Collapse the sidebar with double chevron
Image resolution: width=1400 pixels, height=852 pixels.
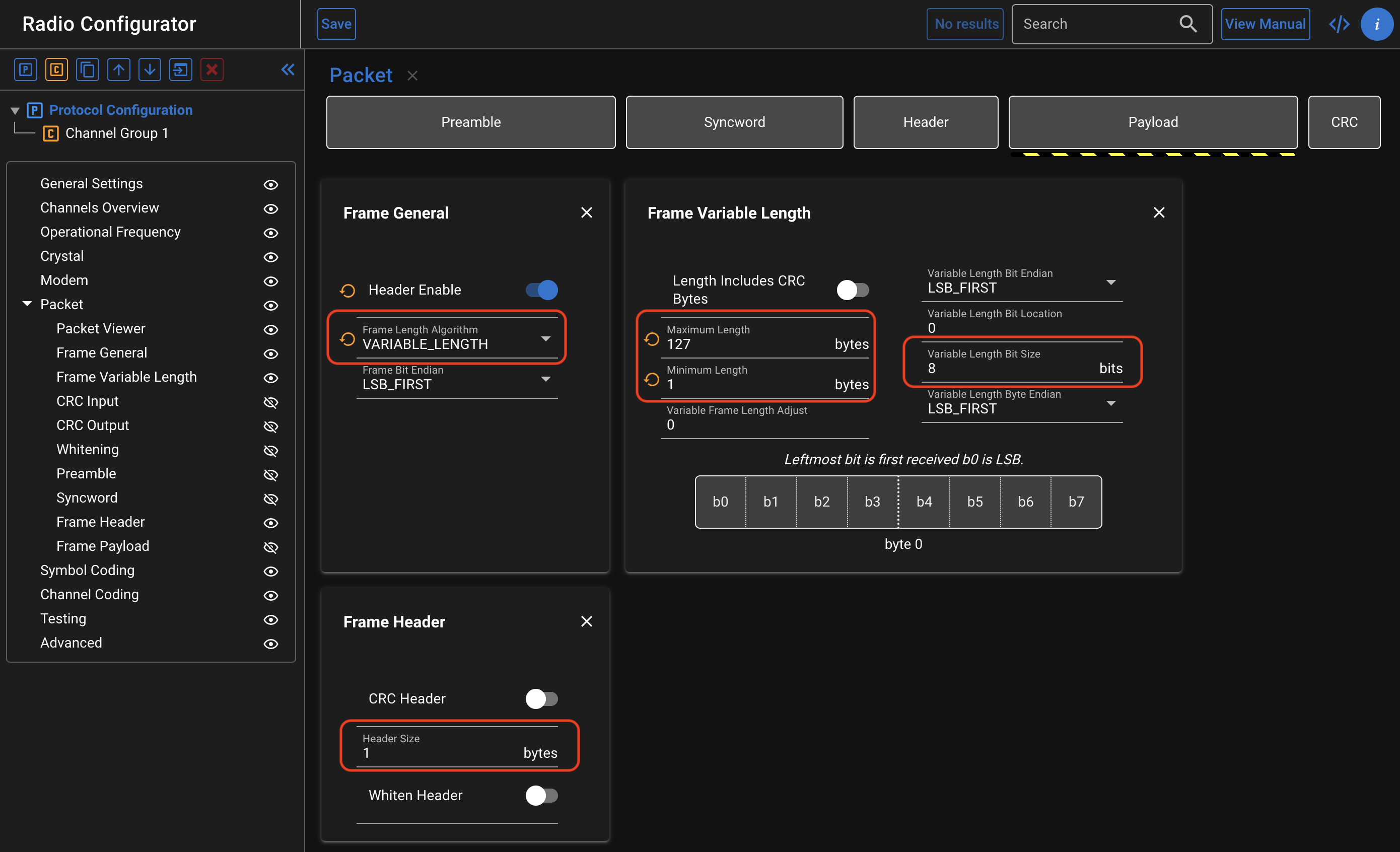point(288,69)
